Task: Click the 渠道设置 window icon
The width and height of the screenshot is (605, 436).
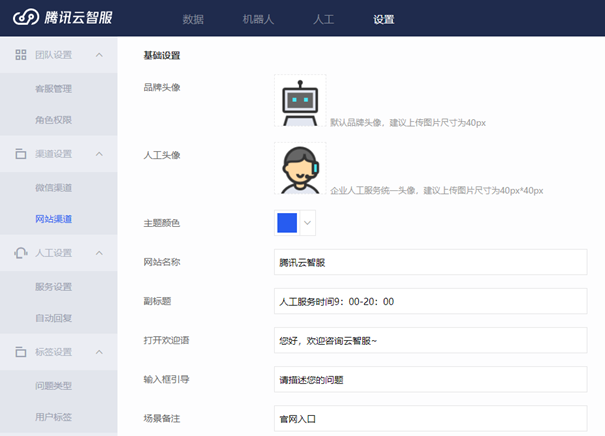Action: [21, 154]
